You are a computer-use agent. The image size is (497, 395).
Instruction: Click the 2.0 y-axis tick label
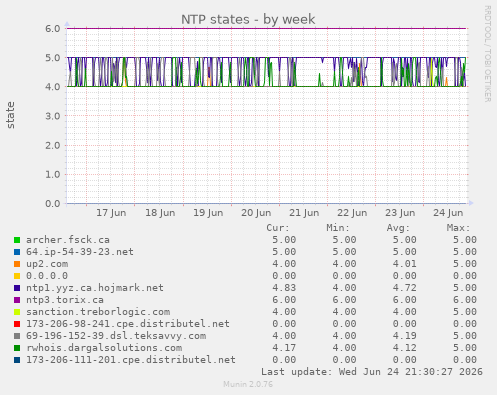53,145
